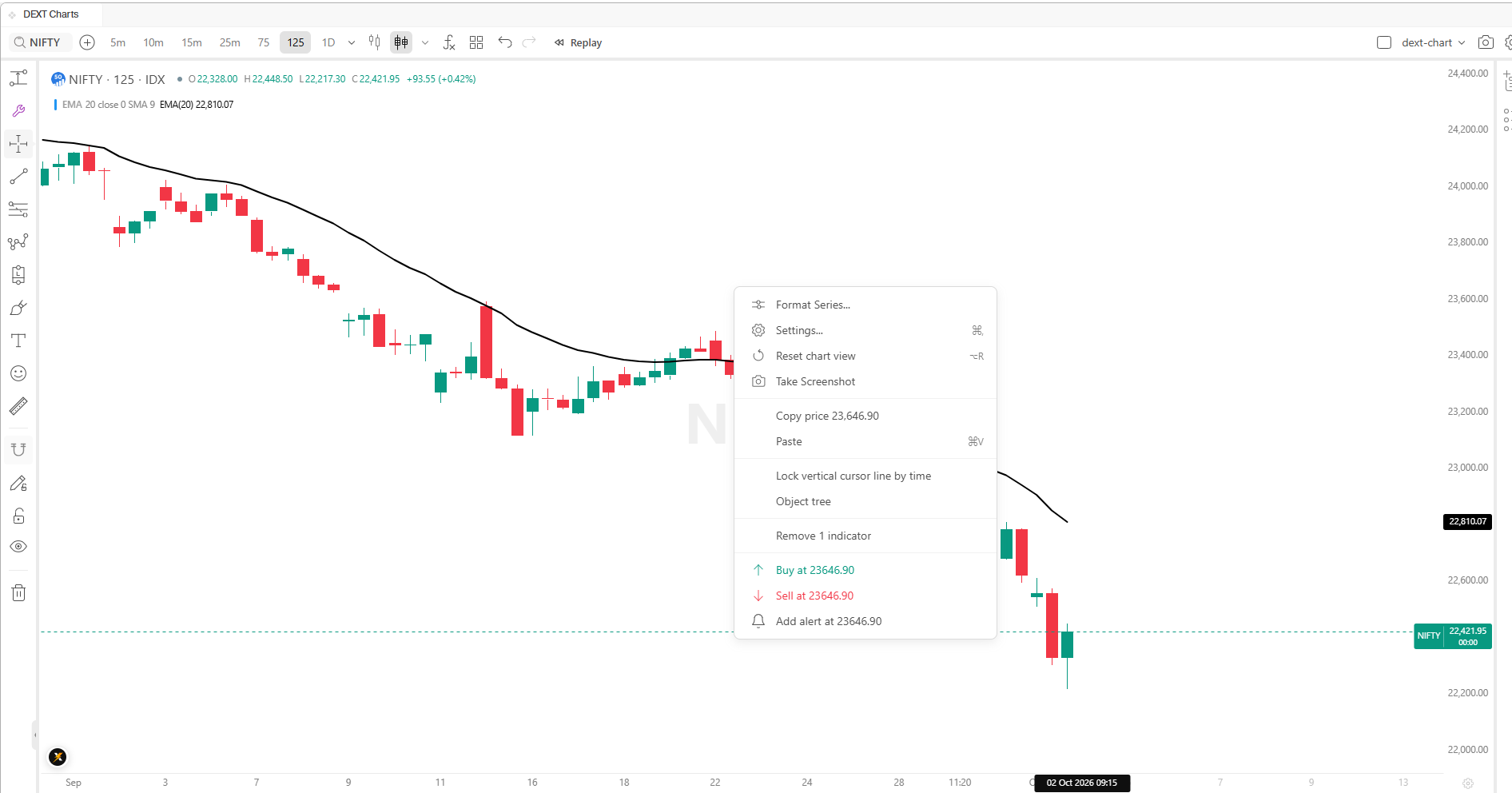1512x793 pixels.
Task: Open Object tree from the menu
Action: [865, 501]
